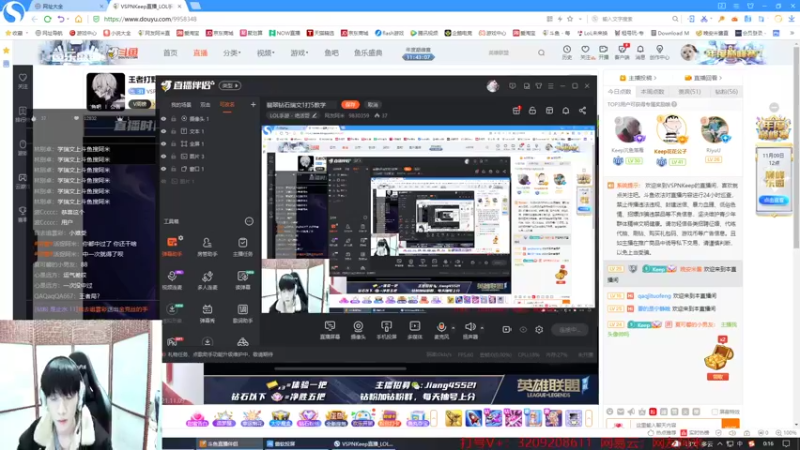Open 视频连麦 tool icon

tap(172, 280)
